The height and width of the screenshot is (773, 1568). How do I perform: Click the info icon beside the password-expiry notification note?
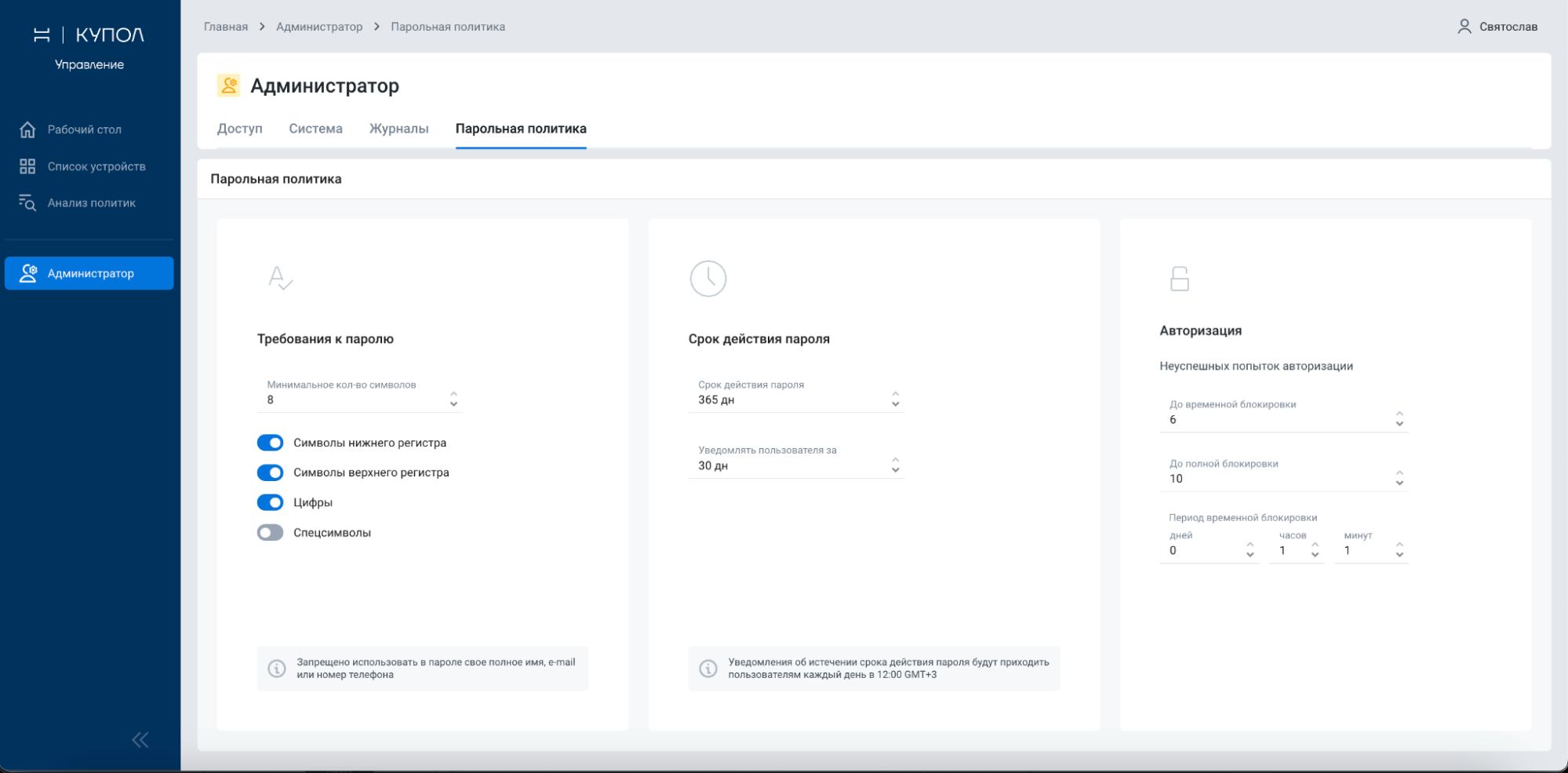(x=708, y=669)
